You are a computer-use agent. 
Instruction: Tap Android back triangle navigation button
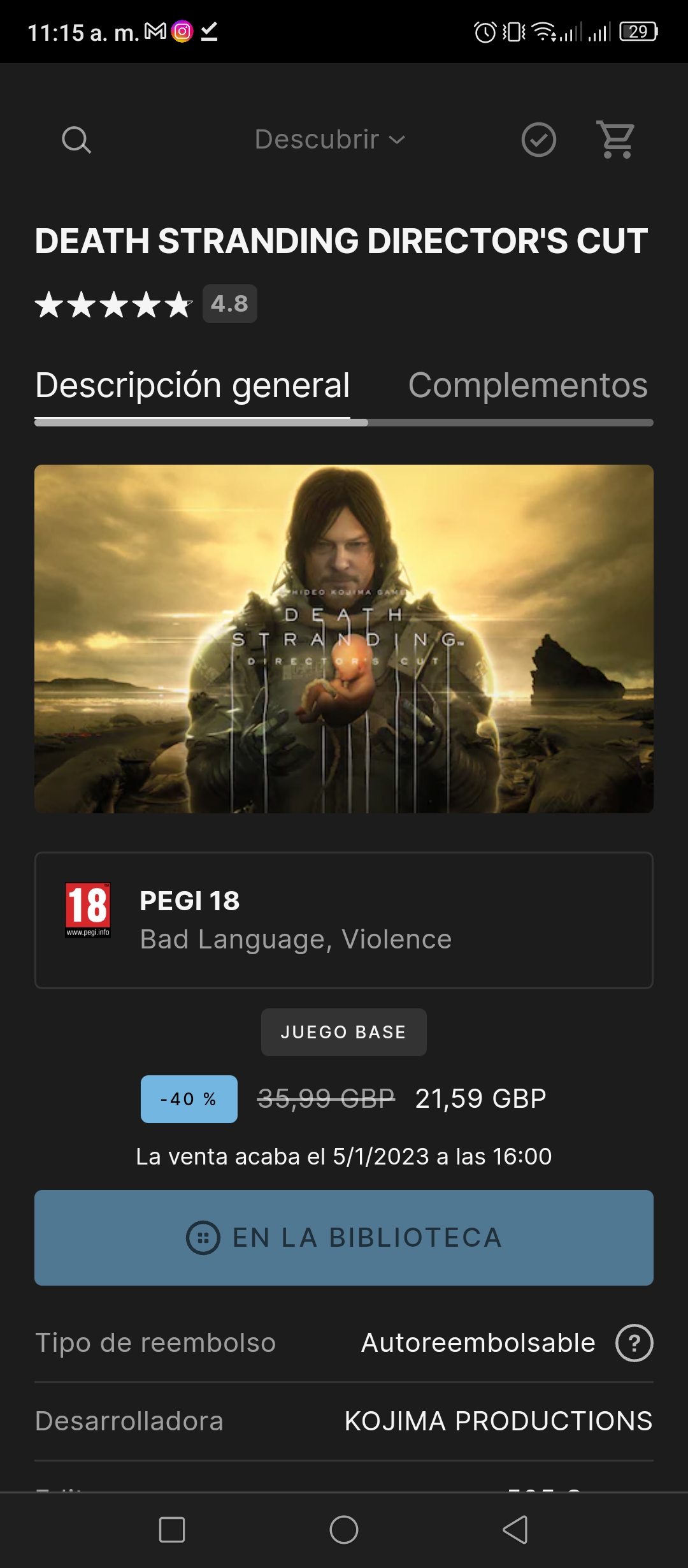(515, 1529)
